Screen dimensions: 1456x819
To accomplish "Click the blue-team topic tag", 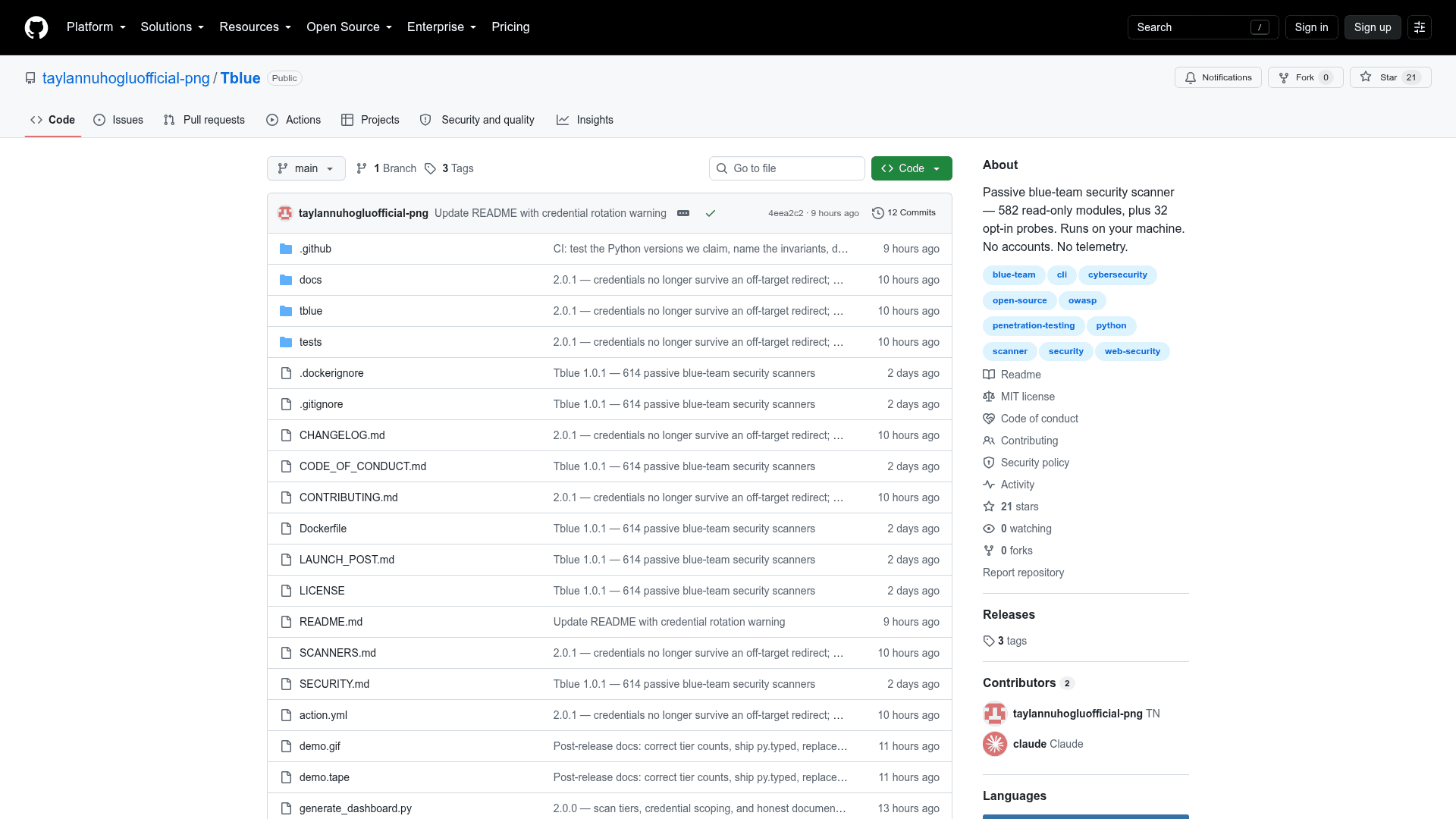I will 1014,275.
